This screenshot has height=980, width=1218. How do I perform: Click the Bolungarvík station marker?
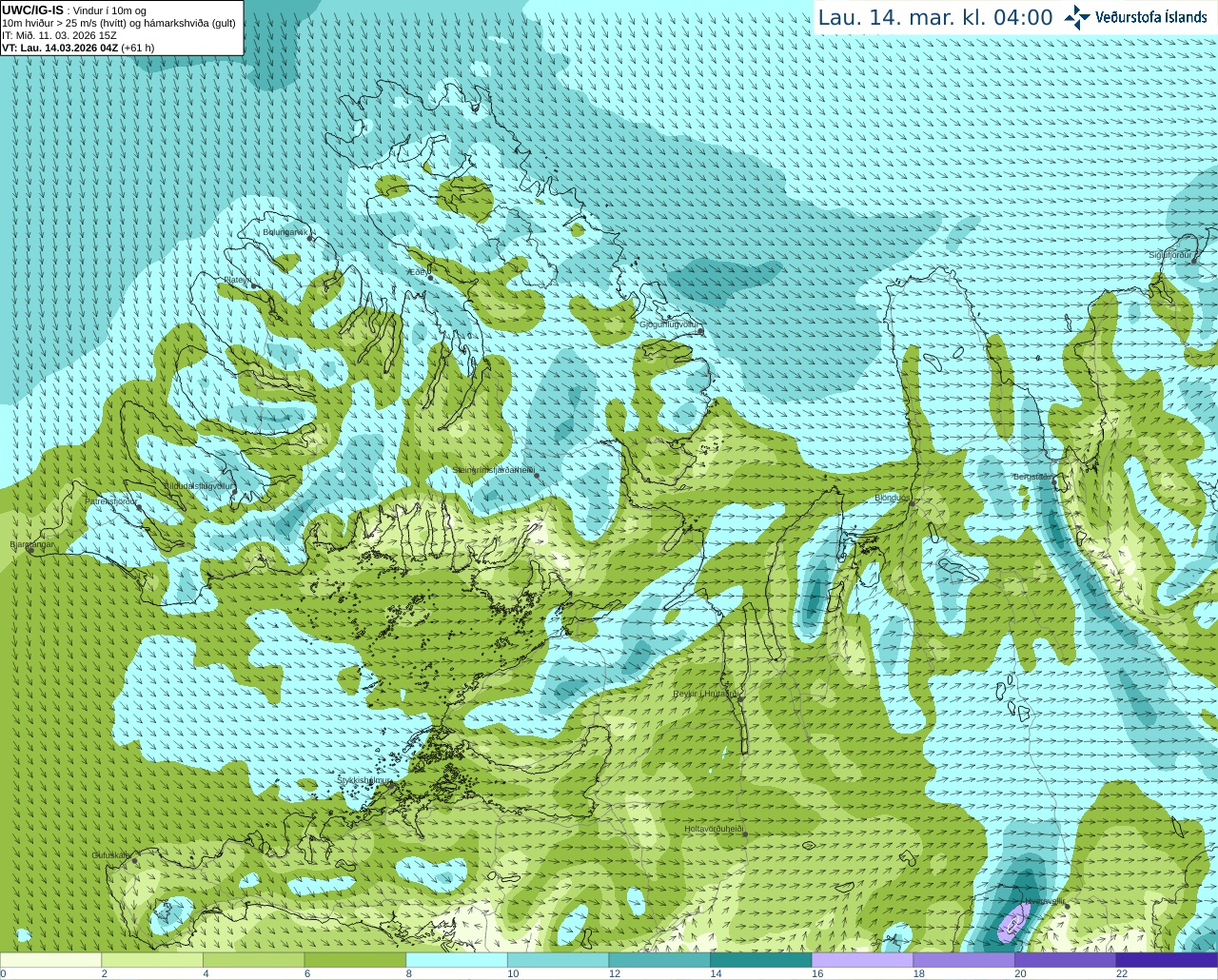click(x=310, y=238)
